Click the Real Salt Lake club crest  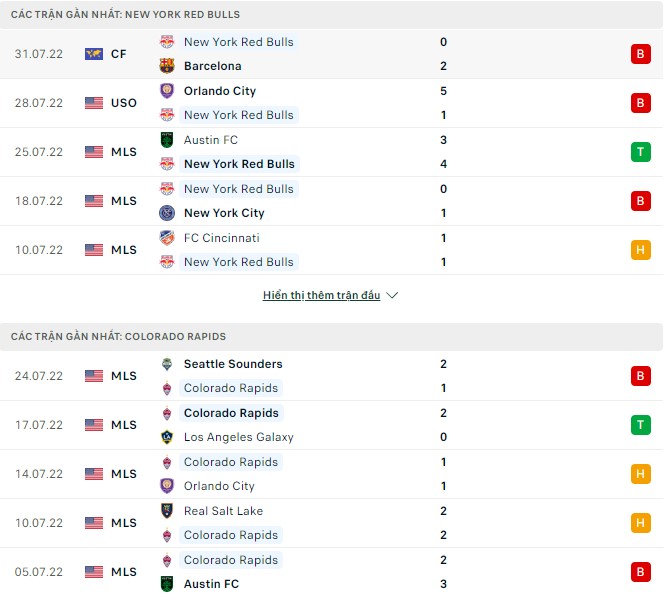[167, 511]
